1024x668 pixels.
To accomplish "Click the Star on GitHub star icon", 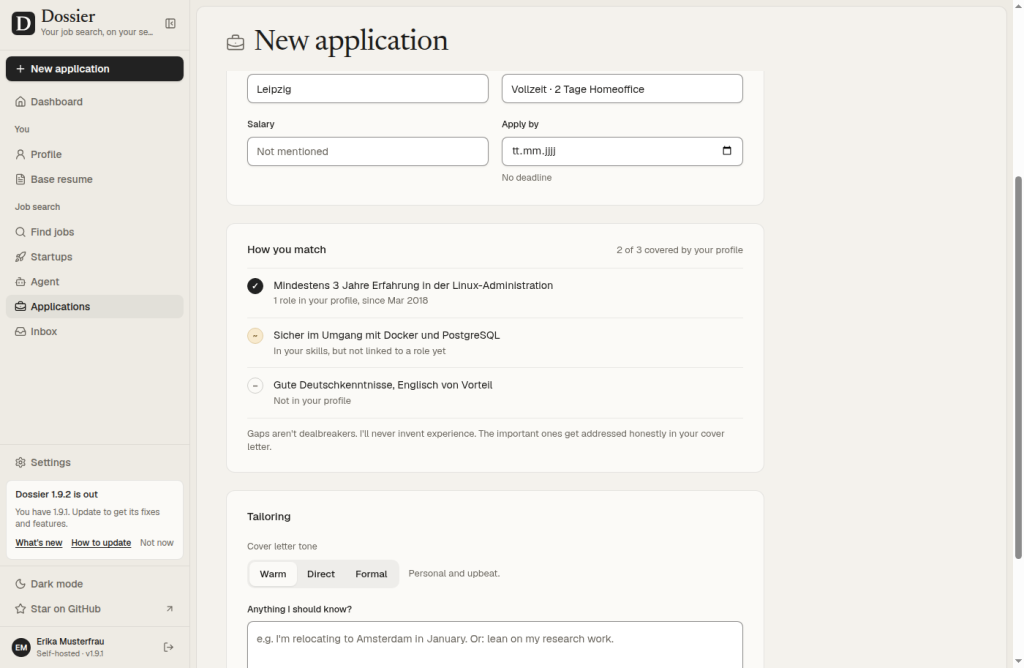I will tap(20, 609).
